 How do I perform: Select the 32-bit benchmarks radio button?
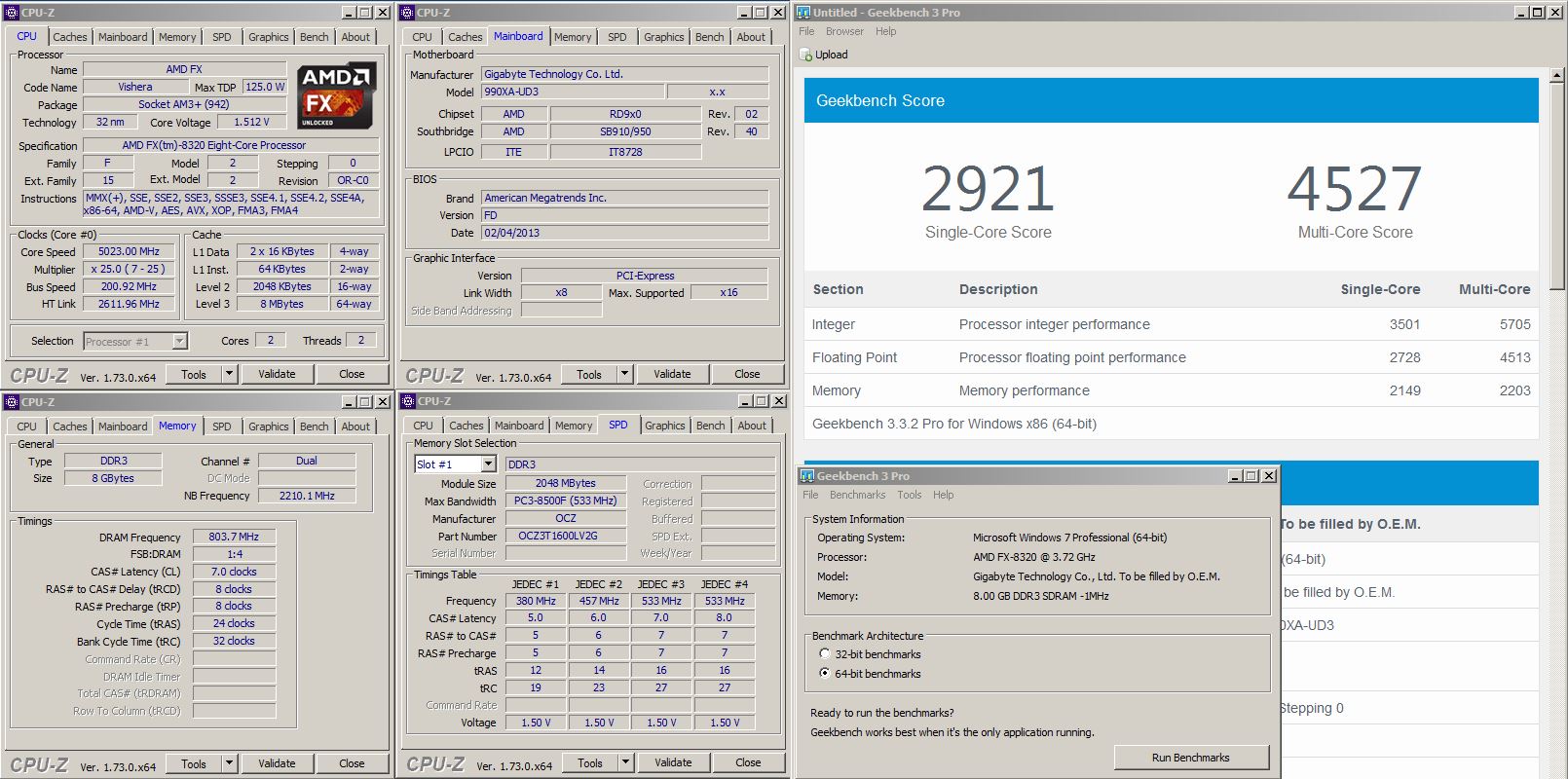(825, 654)
